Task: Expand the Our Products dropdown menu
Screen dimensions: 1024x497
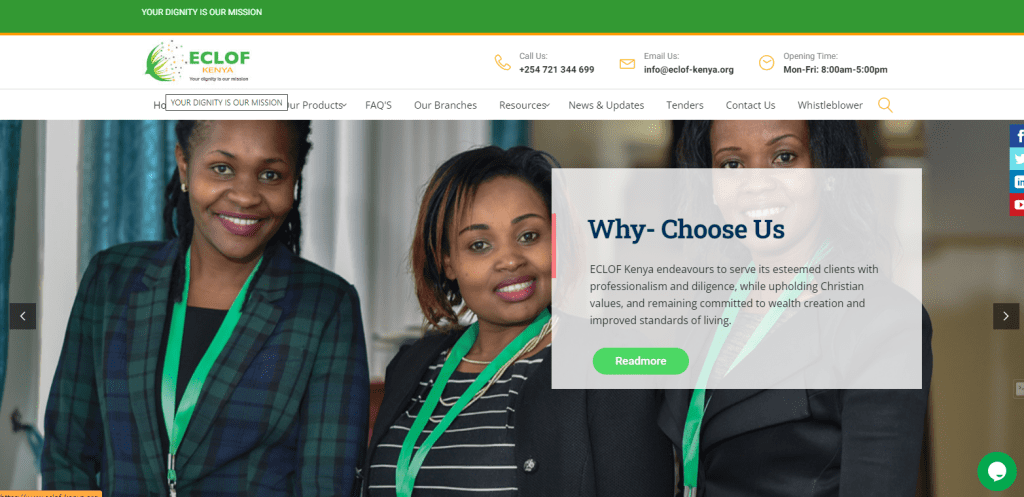Action: click(316, 105)
